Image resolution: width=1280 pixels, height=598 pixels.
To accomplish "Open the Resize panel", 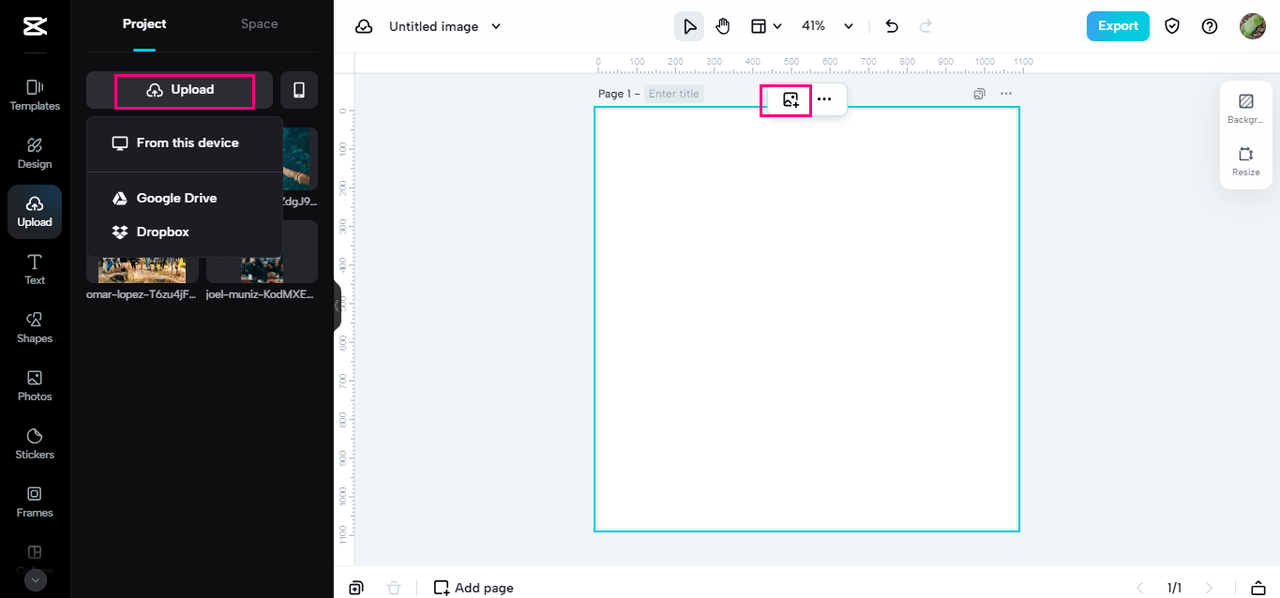I will click(1246, 162).
